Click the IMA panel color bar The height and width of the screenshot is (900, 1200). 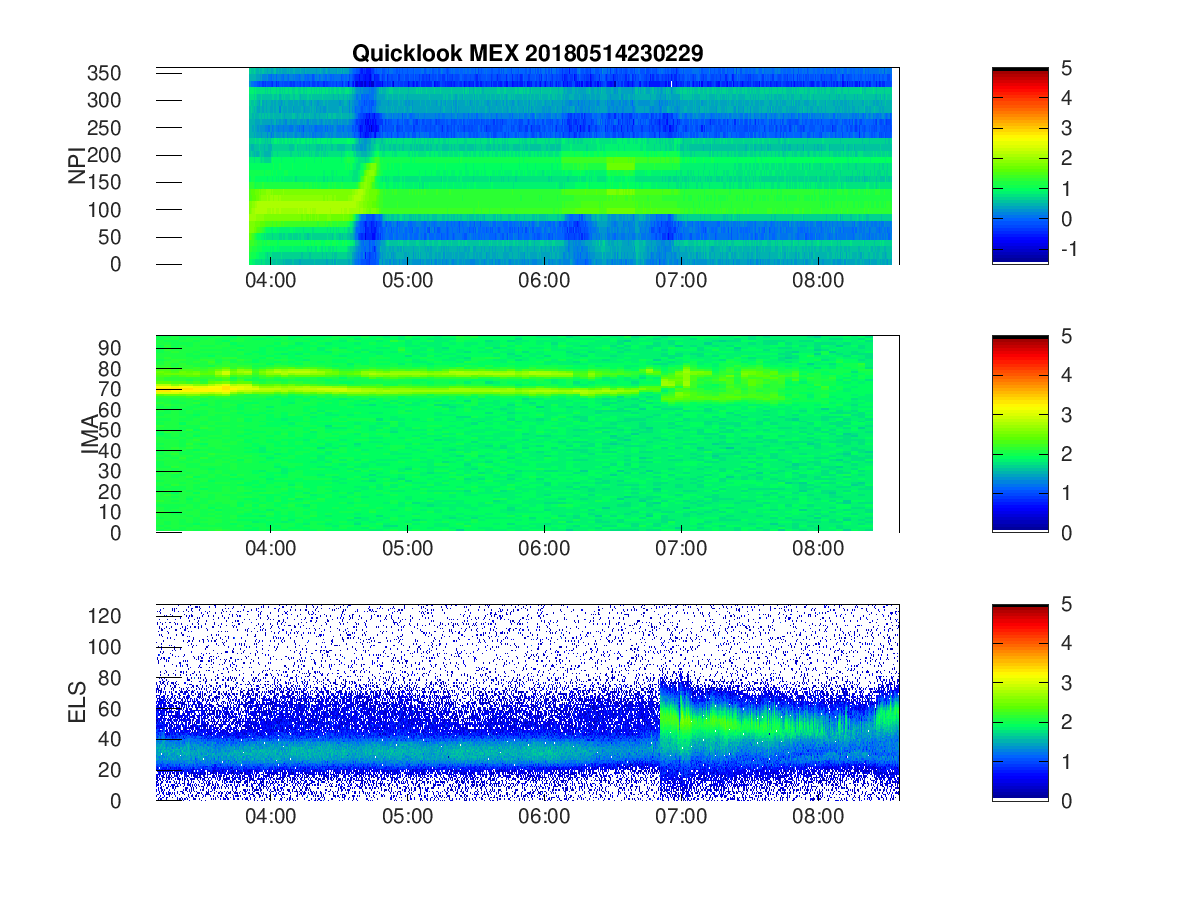point(1020,434)
